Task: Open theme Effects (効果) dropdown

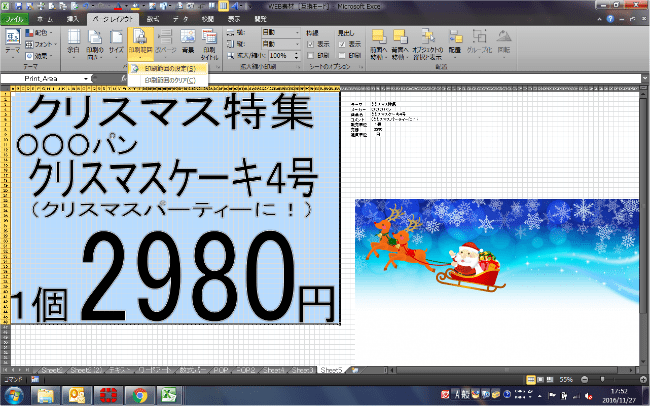Action: [x=38, y=56]
